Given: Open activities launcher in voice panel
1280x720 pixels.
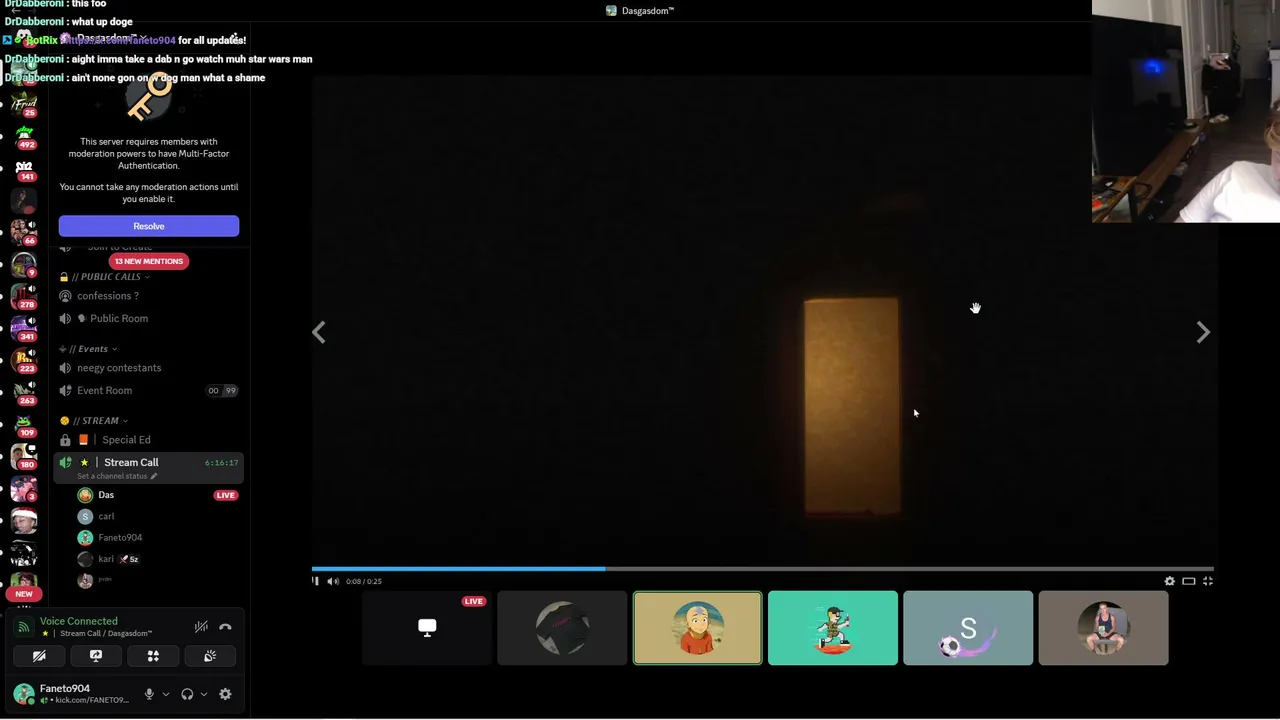Looking at the screenshot, I should click(153, 656).
